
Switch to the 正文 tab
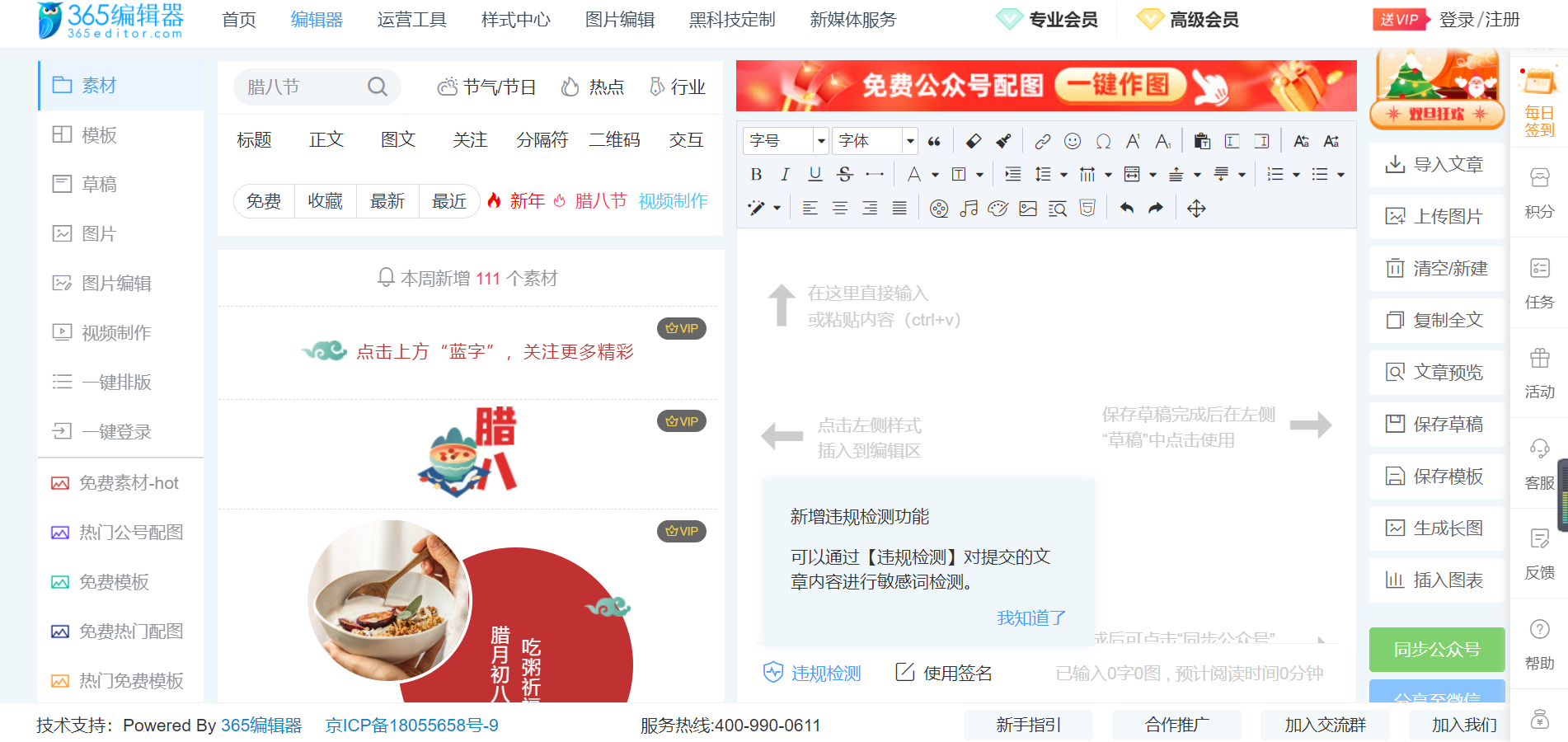326,140
